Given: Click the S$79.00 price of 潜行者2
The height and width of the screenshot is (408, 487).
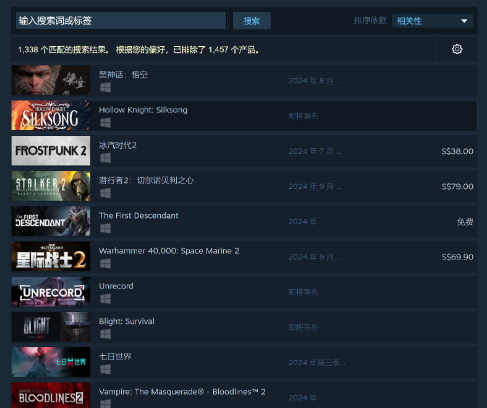Looking at the screenshot, I should pos(457,187).
